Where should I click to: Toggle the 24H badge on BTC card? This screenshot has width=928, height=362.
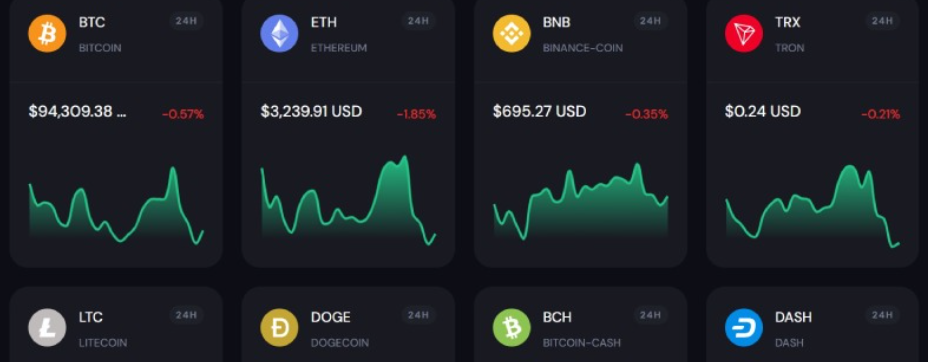(186, 21)
